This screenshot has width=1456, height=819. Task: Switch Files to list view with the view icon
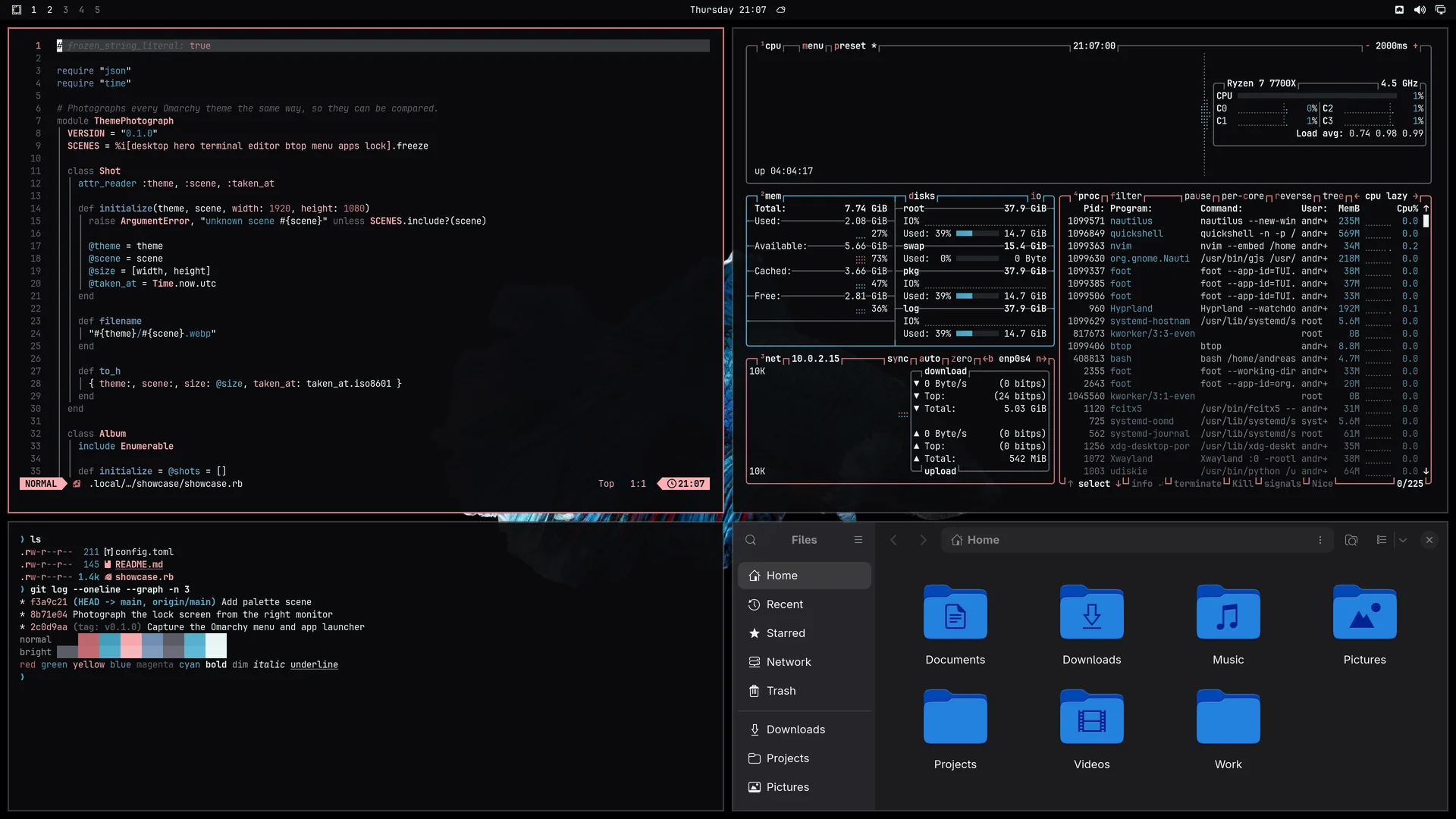coord(1382,540)
